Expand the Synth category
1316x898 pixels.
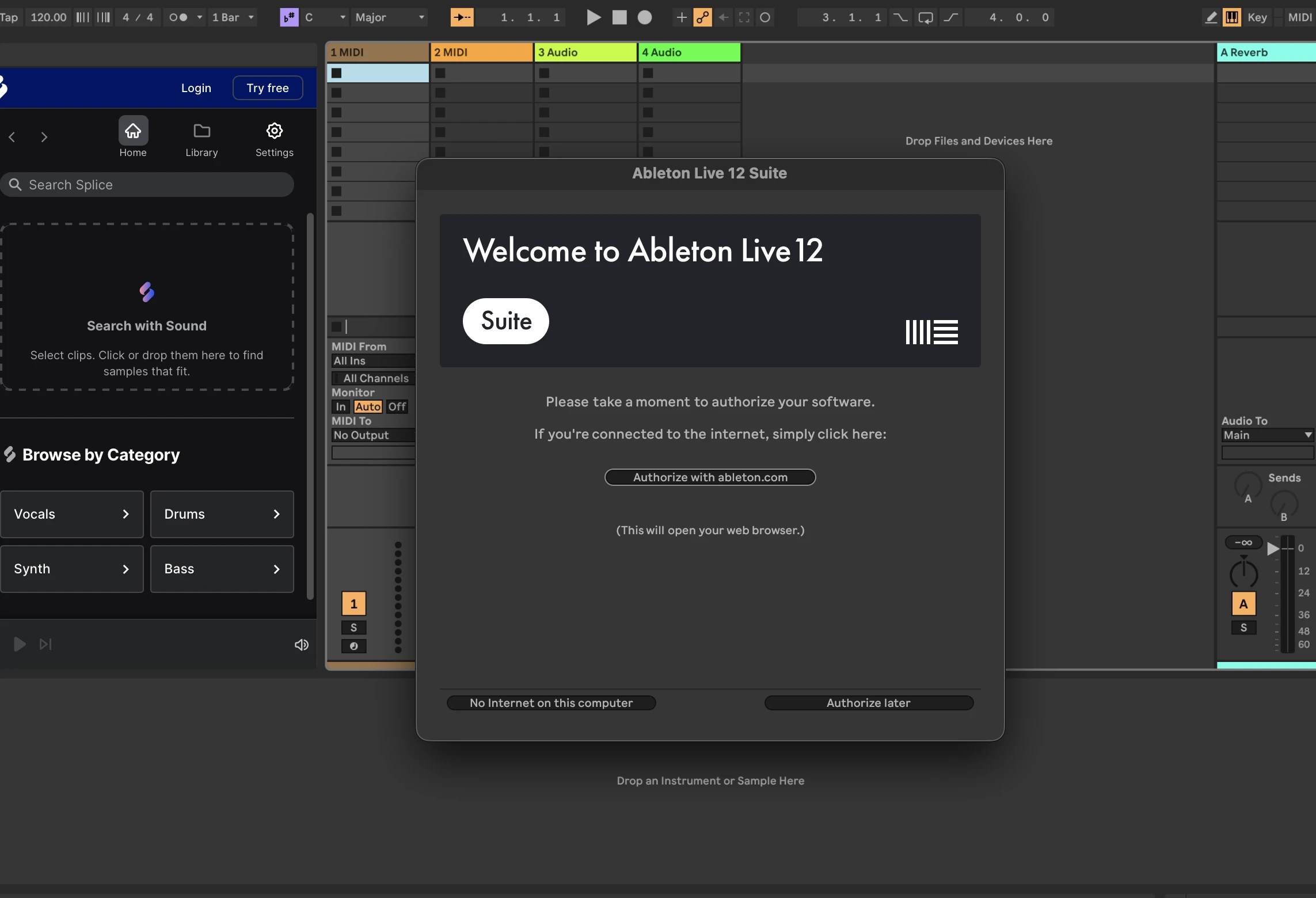click(x=72, y=569)
